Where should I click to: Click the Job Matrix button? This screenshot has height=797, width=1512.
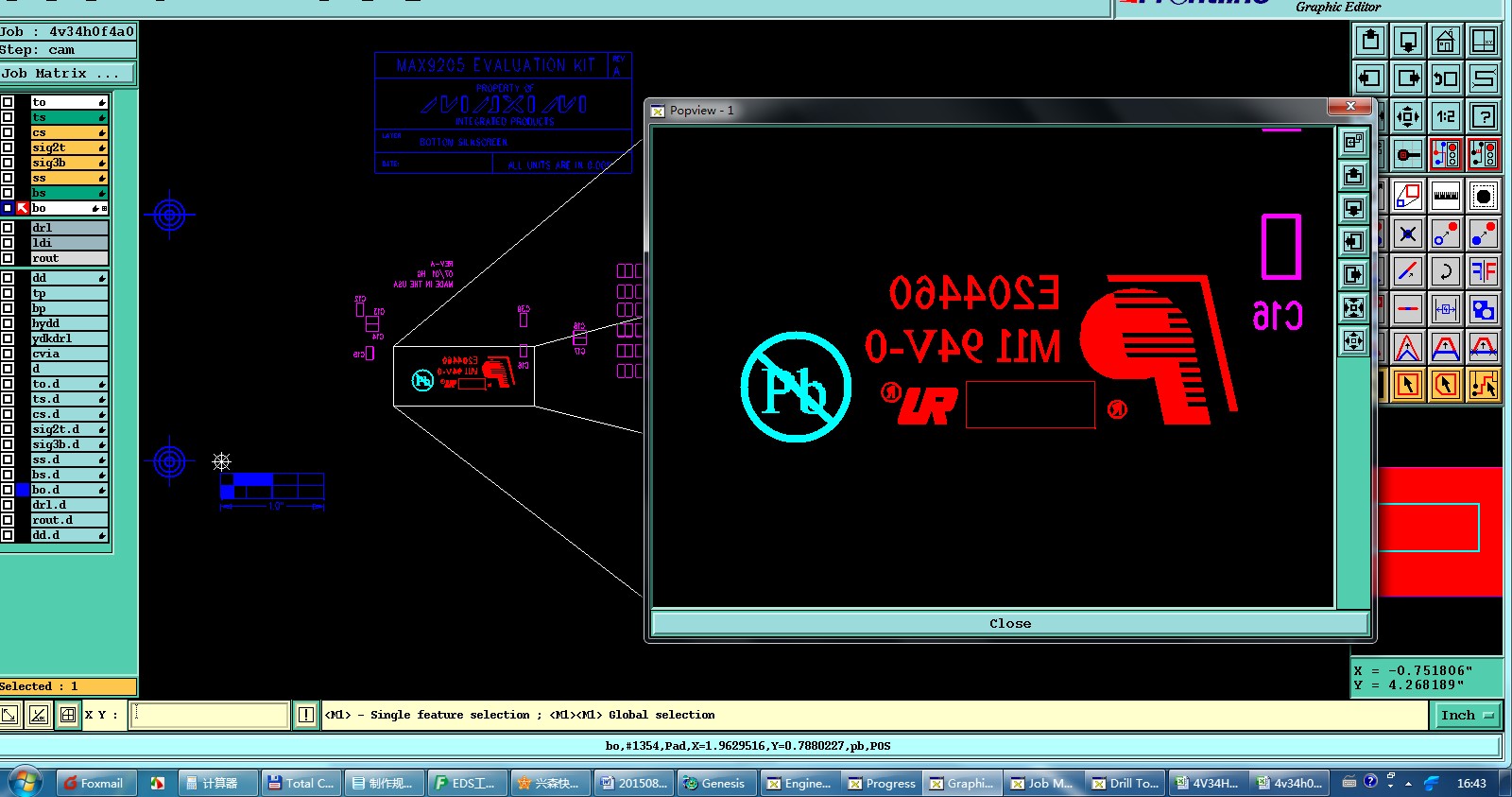pos(68,73)
